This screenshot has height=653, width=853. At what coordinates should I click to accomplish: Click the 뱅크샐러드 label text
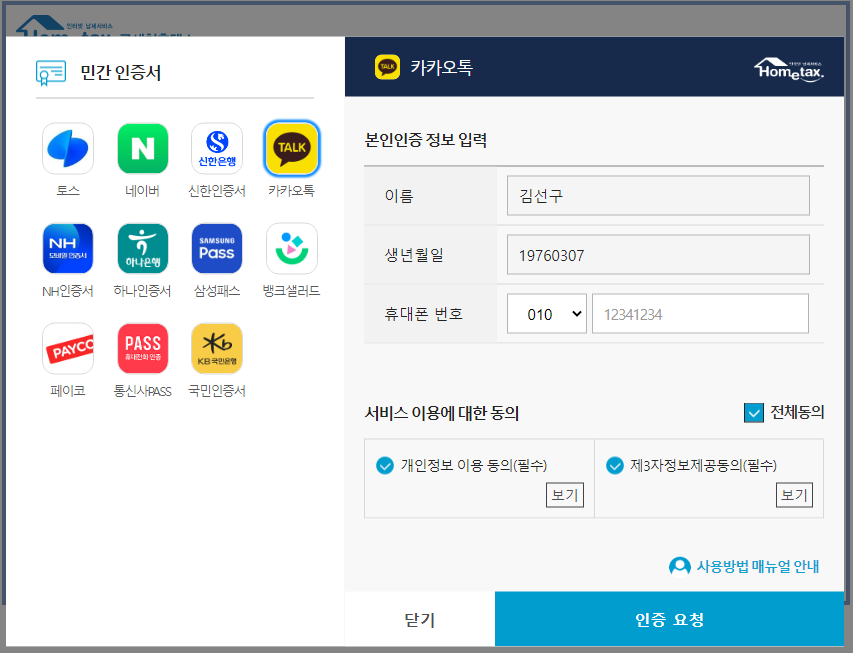tap(292, 291)
